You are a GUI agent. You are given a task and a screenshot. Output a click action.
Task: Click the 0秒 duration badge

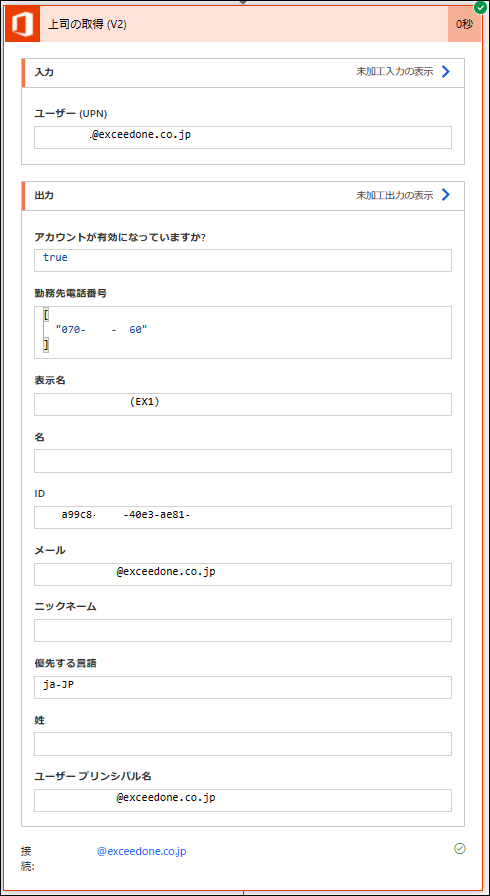click(x=464, y=25)
